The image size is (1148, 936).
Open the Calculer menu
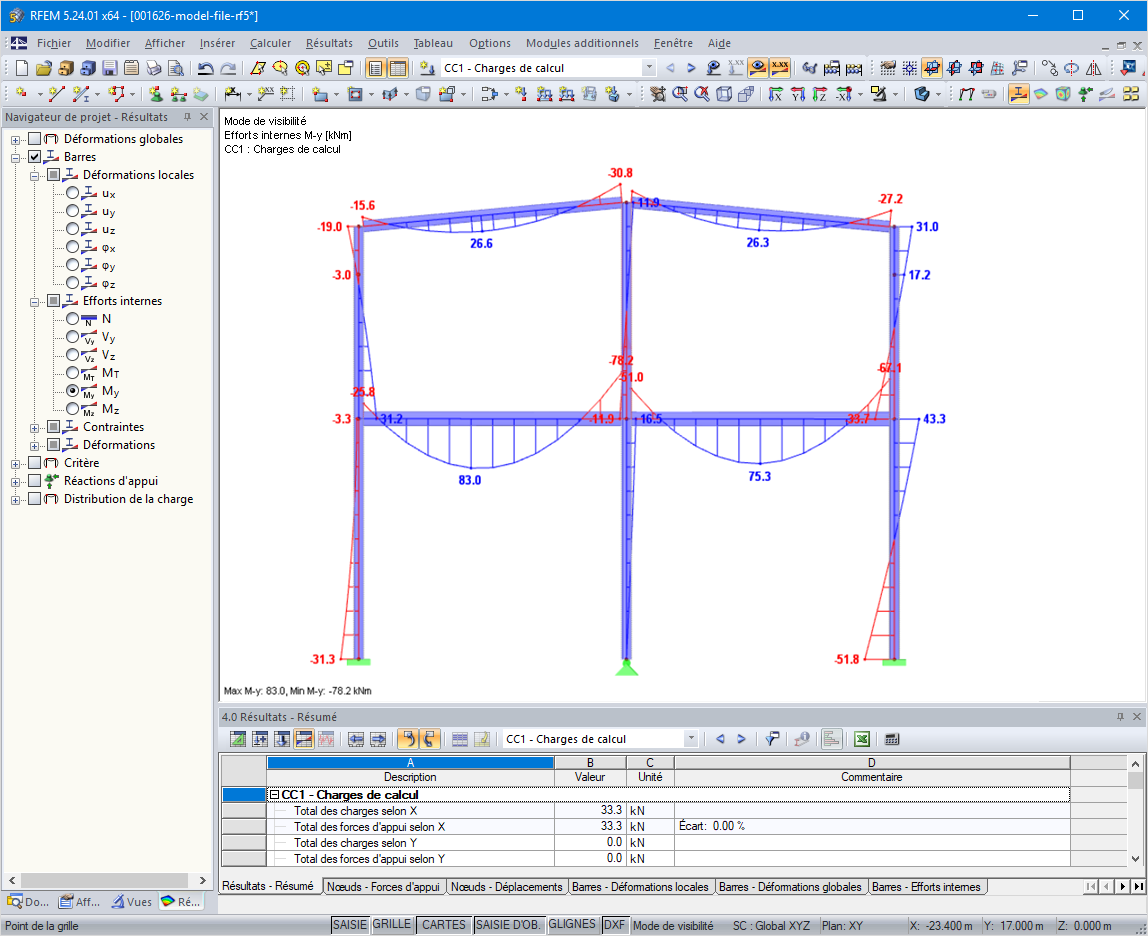click(270, 43)
